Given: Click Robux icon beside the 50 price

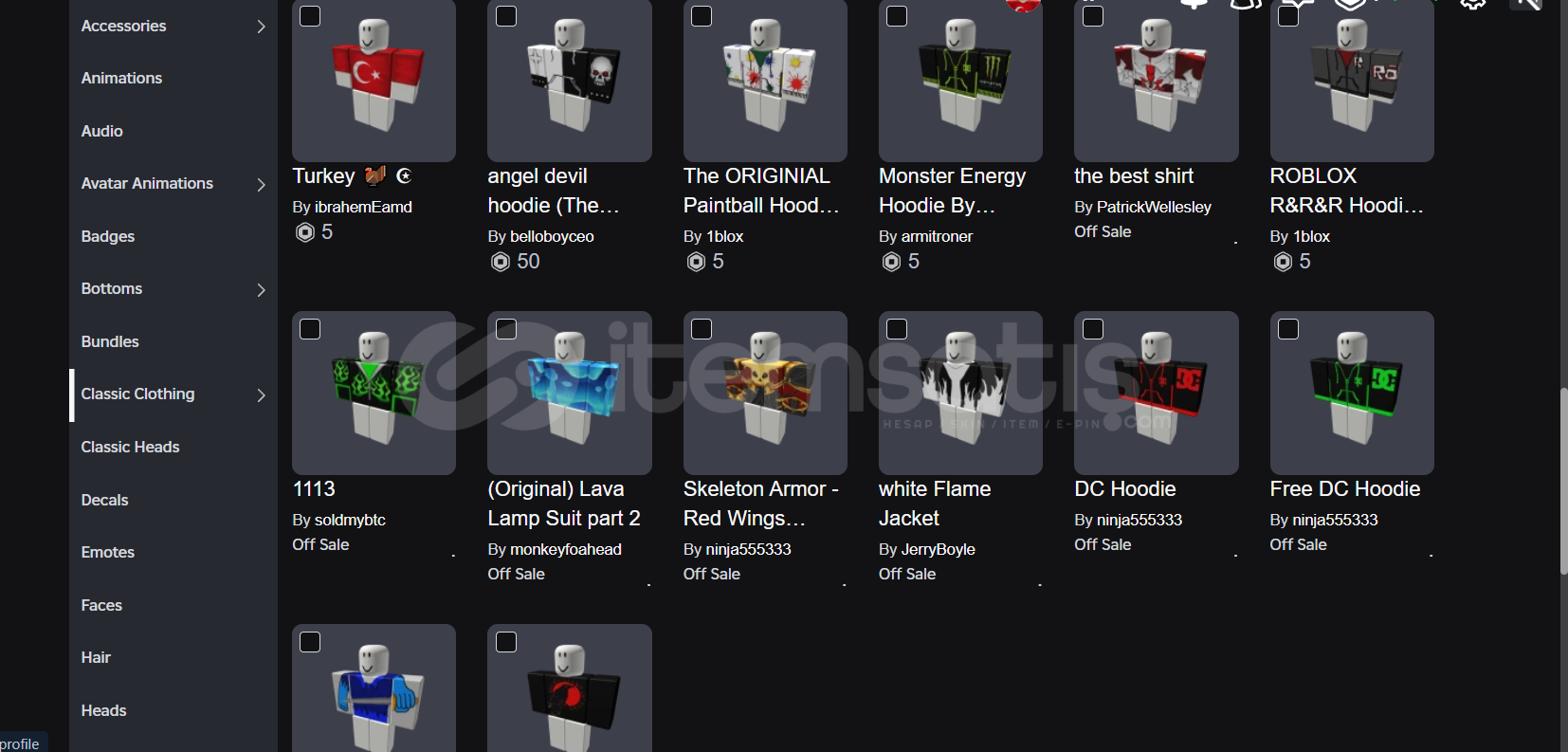Looking at the screenshot, I should pyautogui.click(x=501, y=262).
